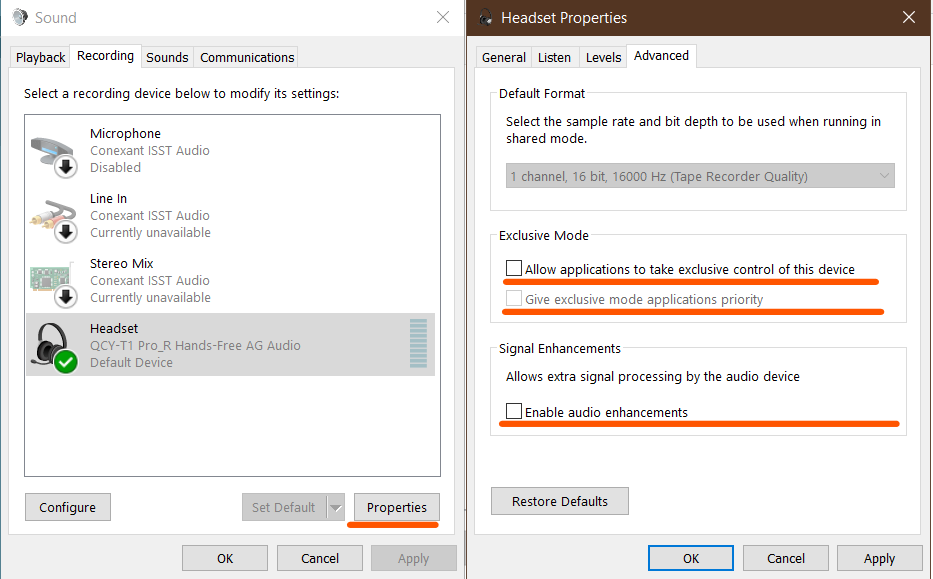Open the Communications tab
Viewport: 933px width, 579px height.
[247, 57]
